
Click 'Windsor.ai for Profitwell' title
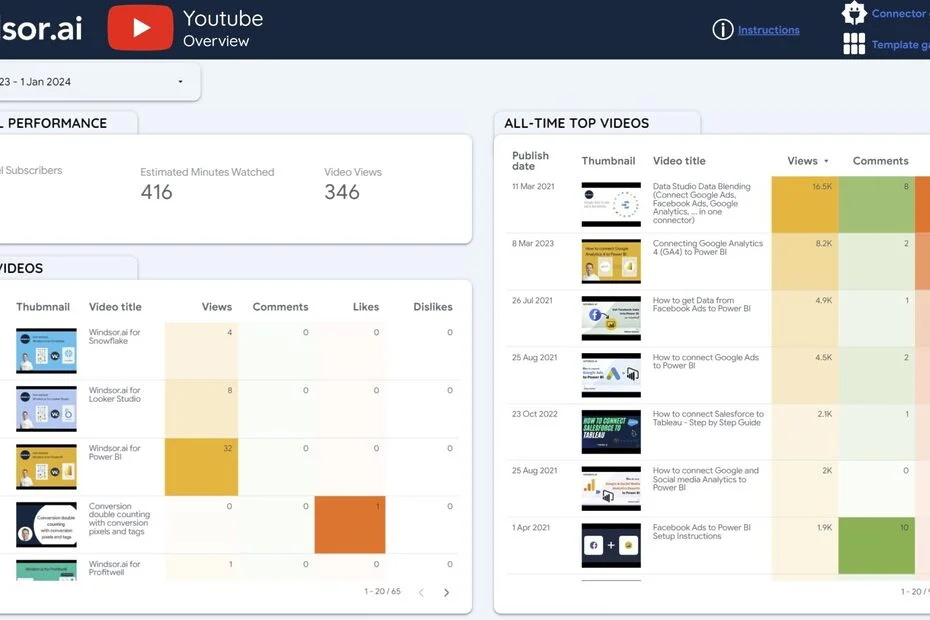click(114, 568)
